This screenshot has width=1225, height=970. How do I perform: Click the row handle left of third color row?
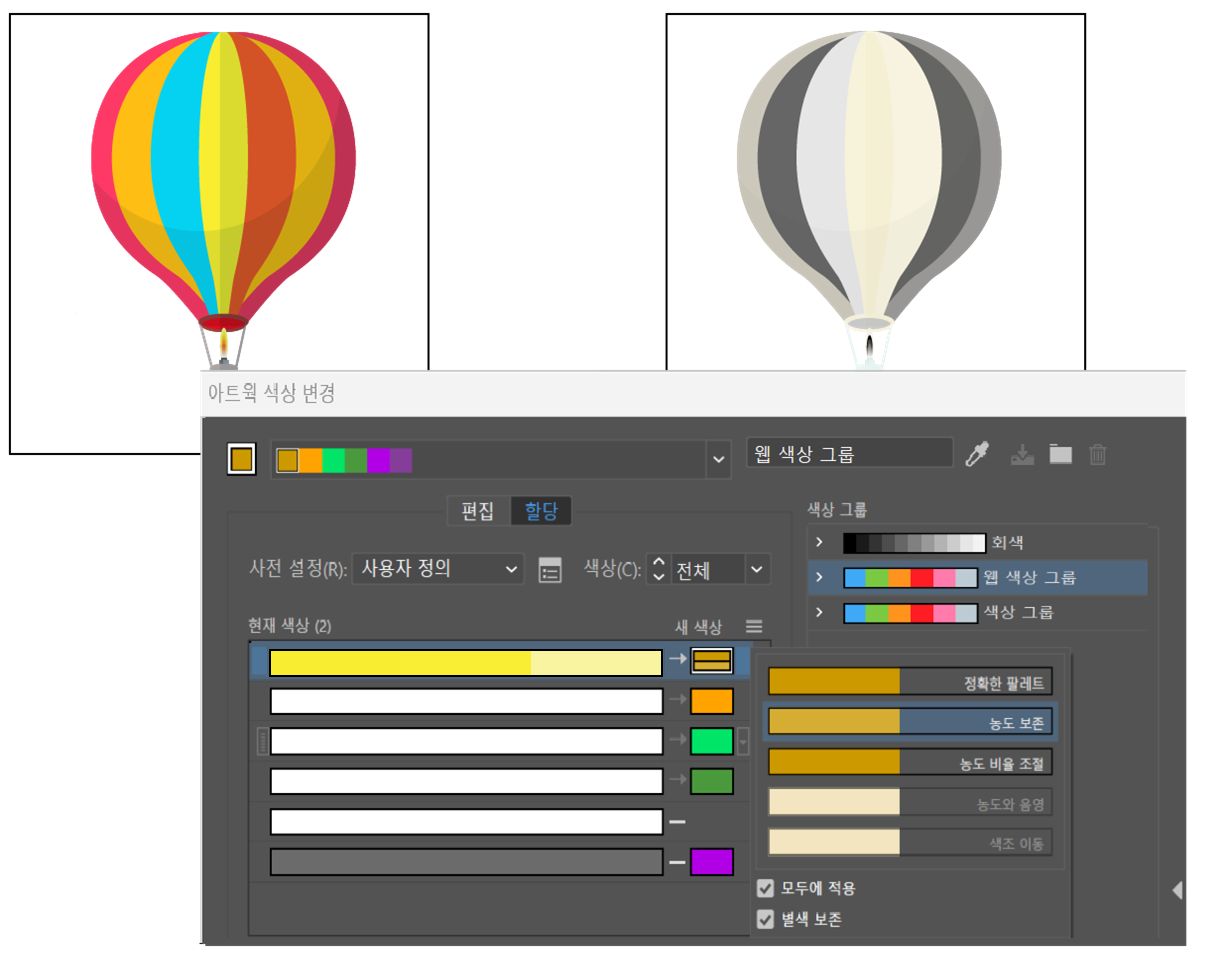263,741
